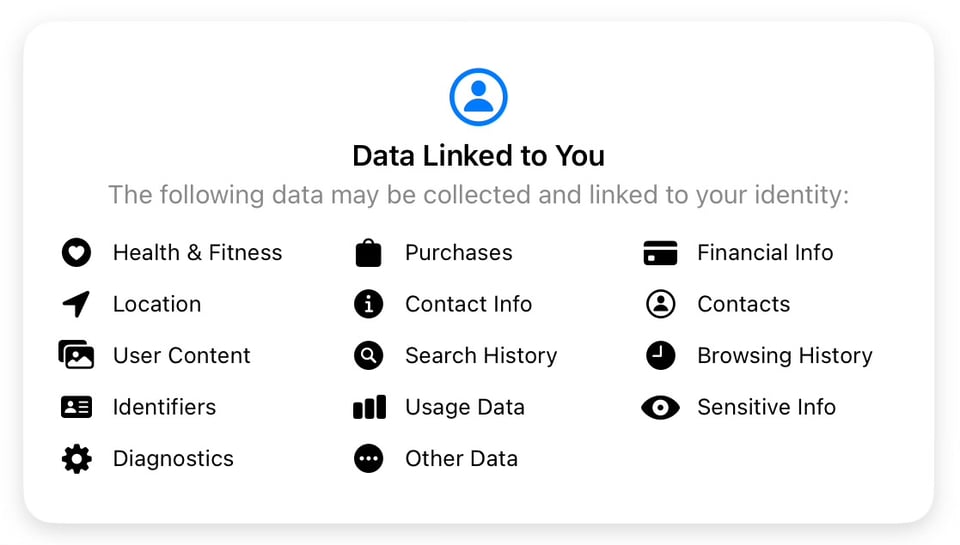
Task: Click the Financial Info label text
Action: (765, 253)
